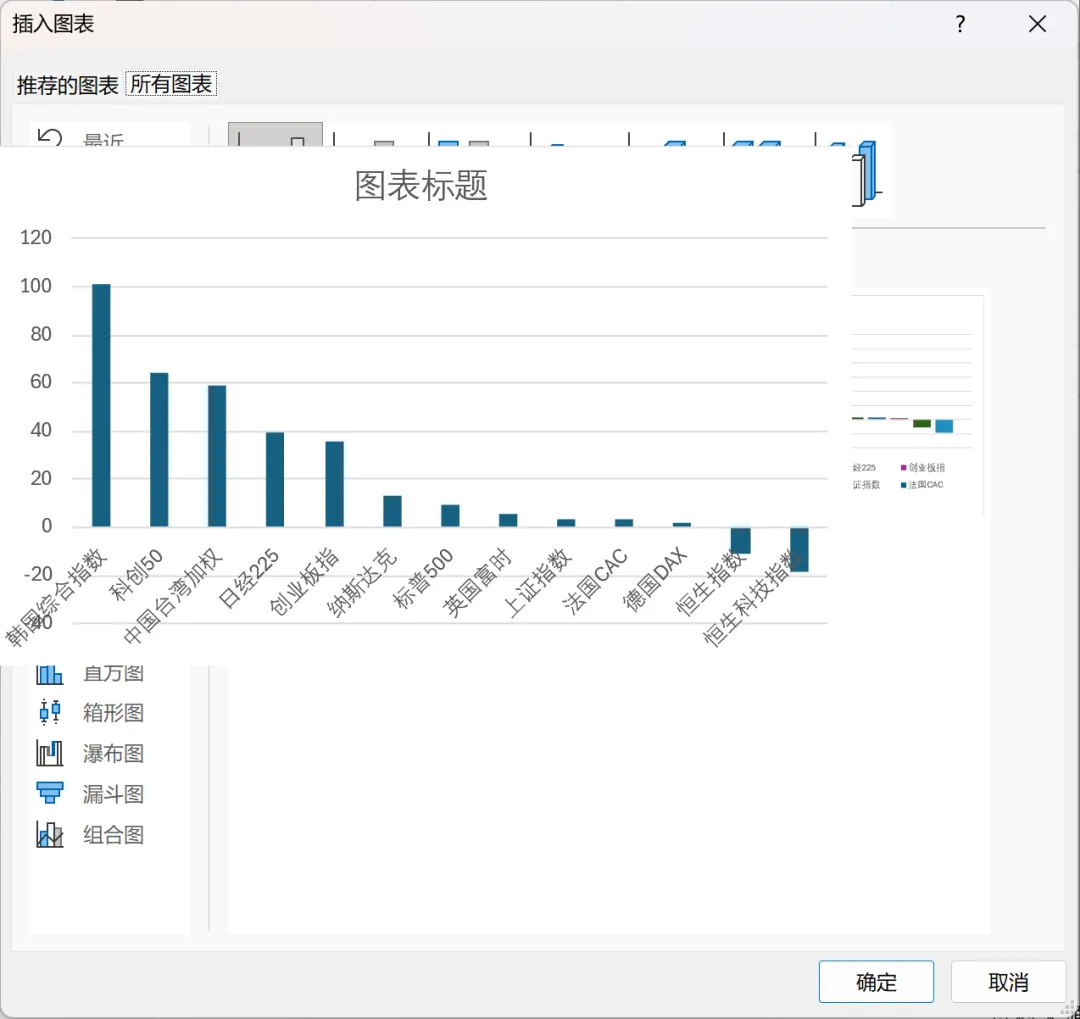Select the chart preview with 创业板指 legend
This screenshot has height=1019, width=1080.
pos(917,405)
